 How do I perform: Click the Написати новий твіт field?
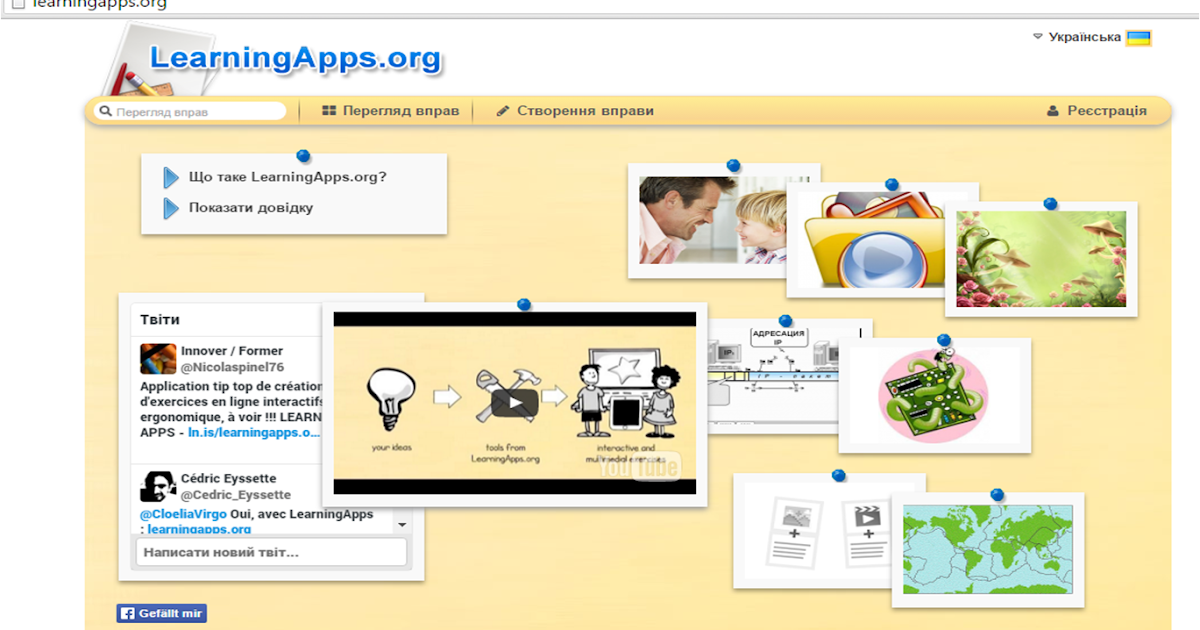(x=271, y=552)
